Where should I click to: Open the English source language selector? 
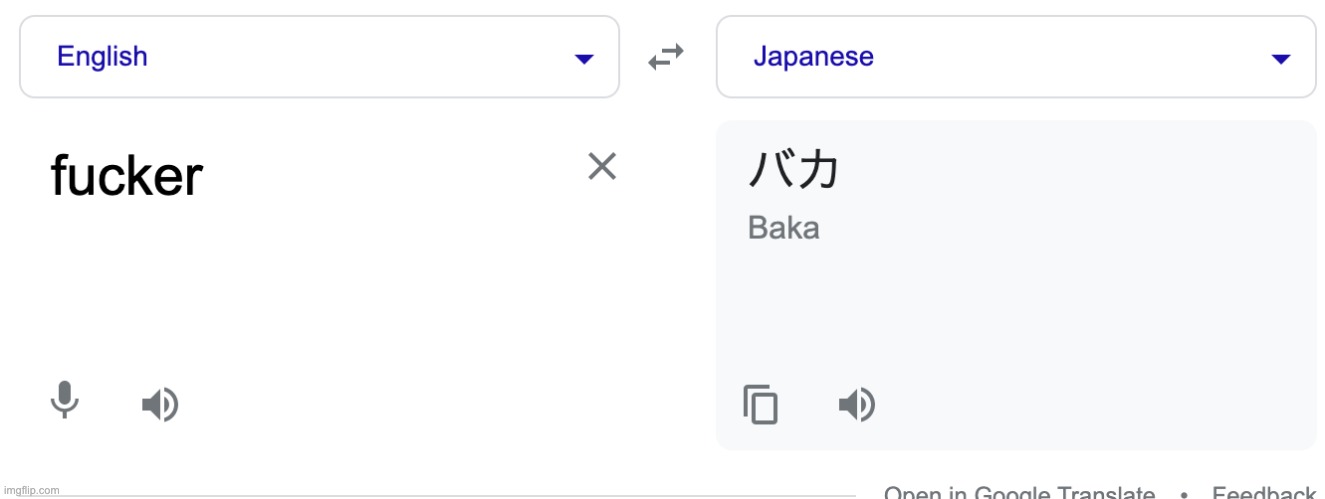pyautogui.click(x=319, y=57)
